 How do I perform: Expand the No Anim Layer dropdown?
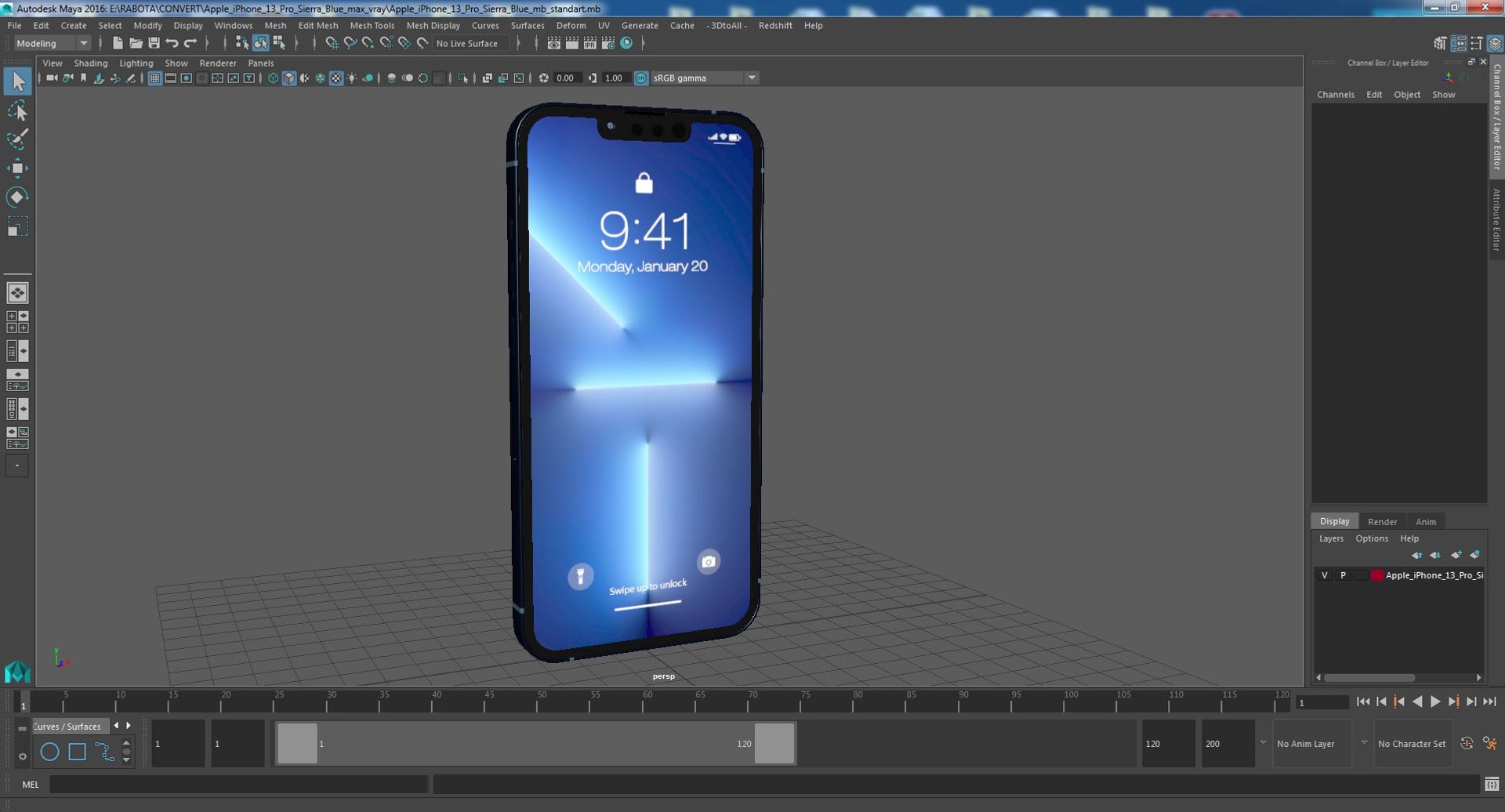(1263, 743)
